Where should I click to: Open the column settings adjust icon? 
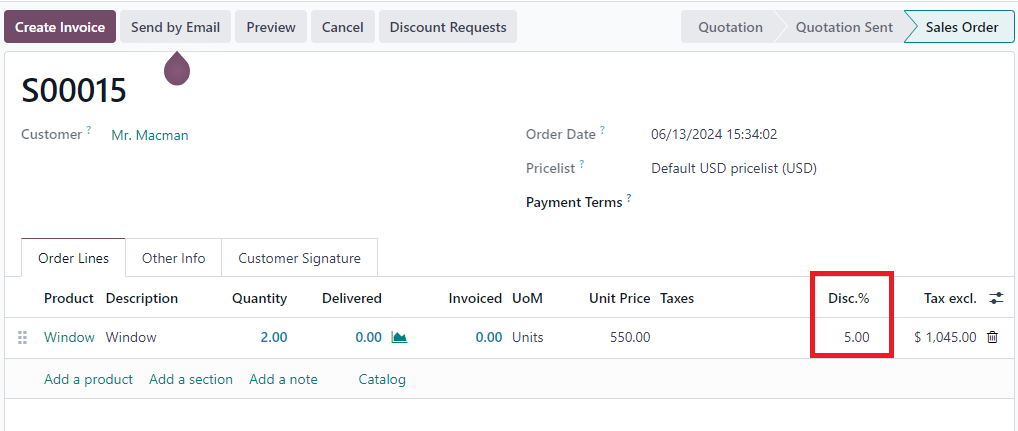pos(996,299)
